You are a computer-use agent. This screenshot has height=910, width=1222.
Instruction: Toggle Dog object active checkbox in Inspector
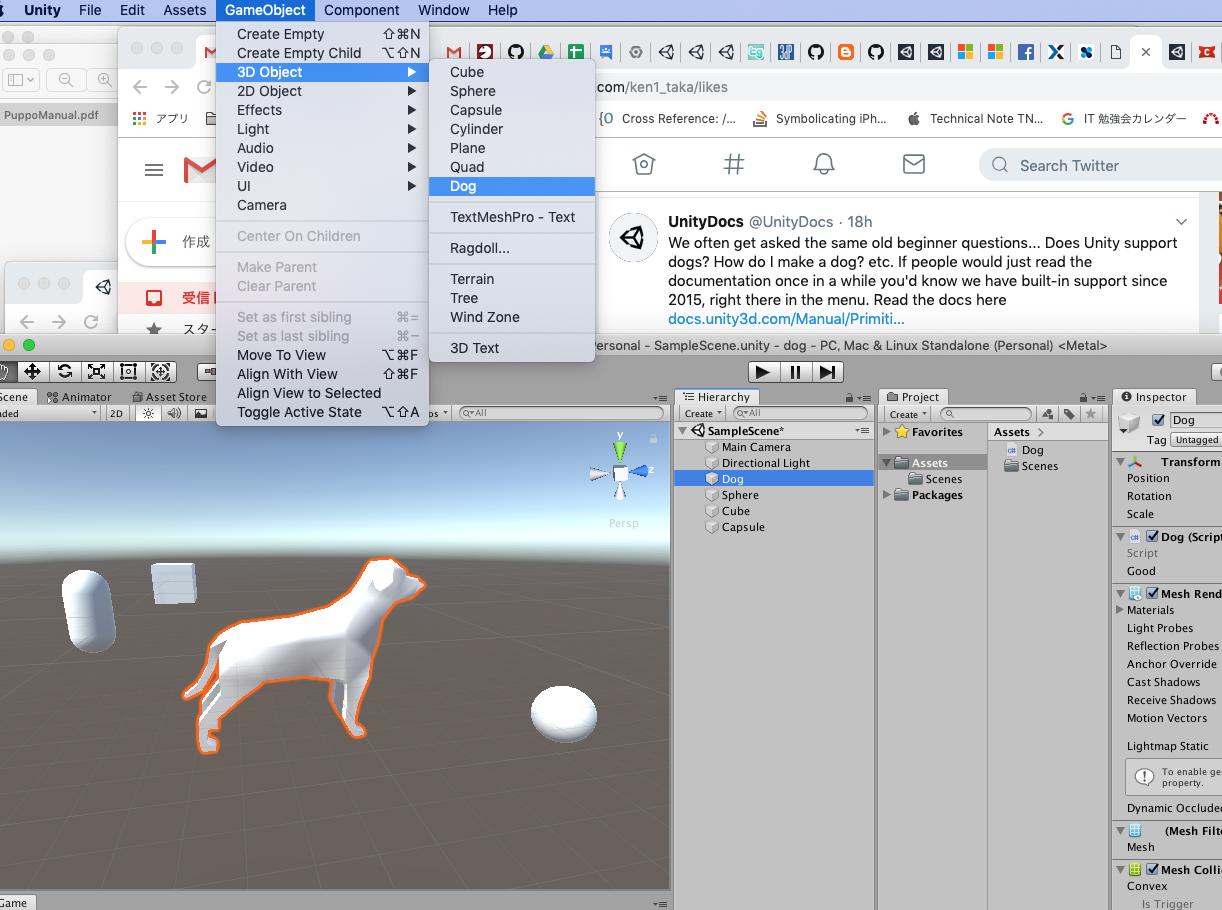point(1159,420)
